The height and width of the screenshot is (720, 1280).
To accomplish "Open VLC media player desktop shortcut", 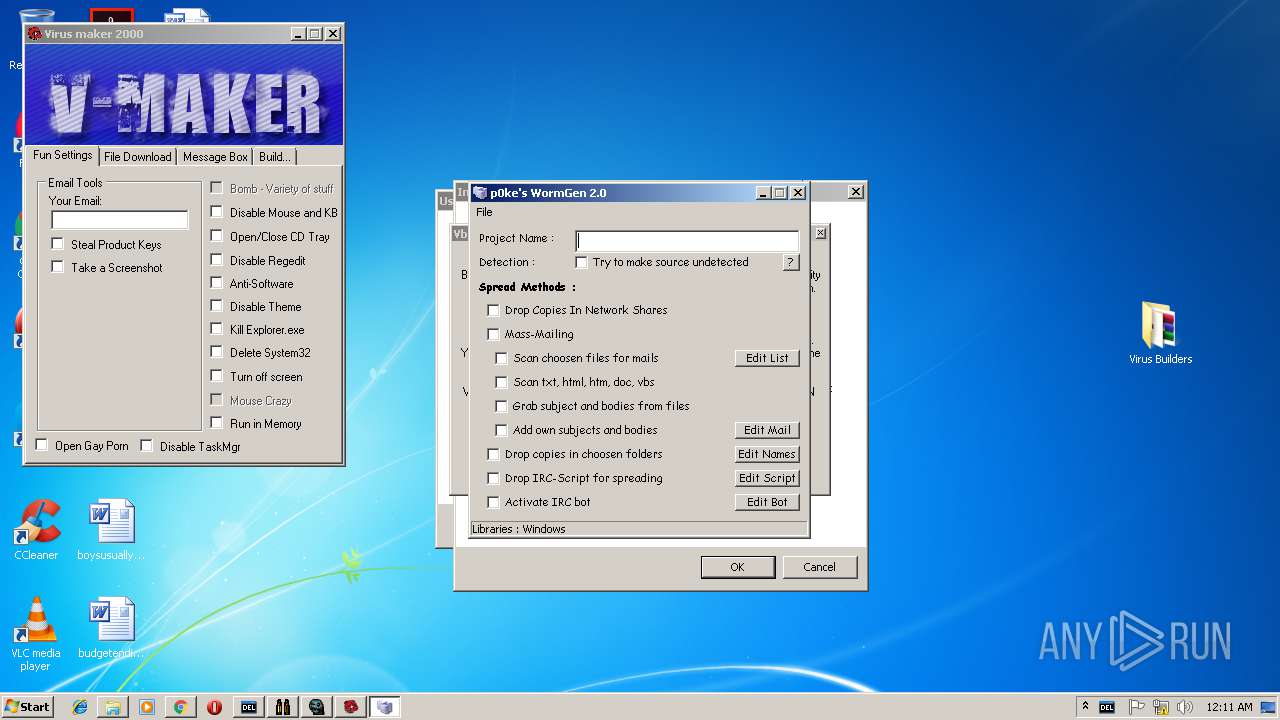I will (36, 634).
